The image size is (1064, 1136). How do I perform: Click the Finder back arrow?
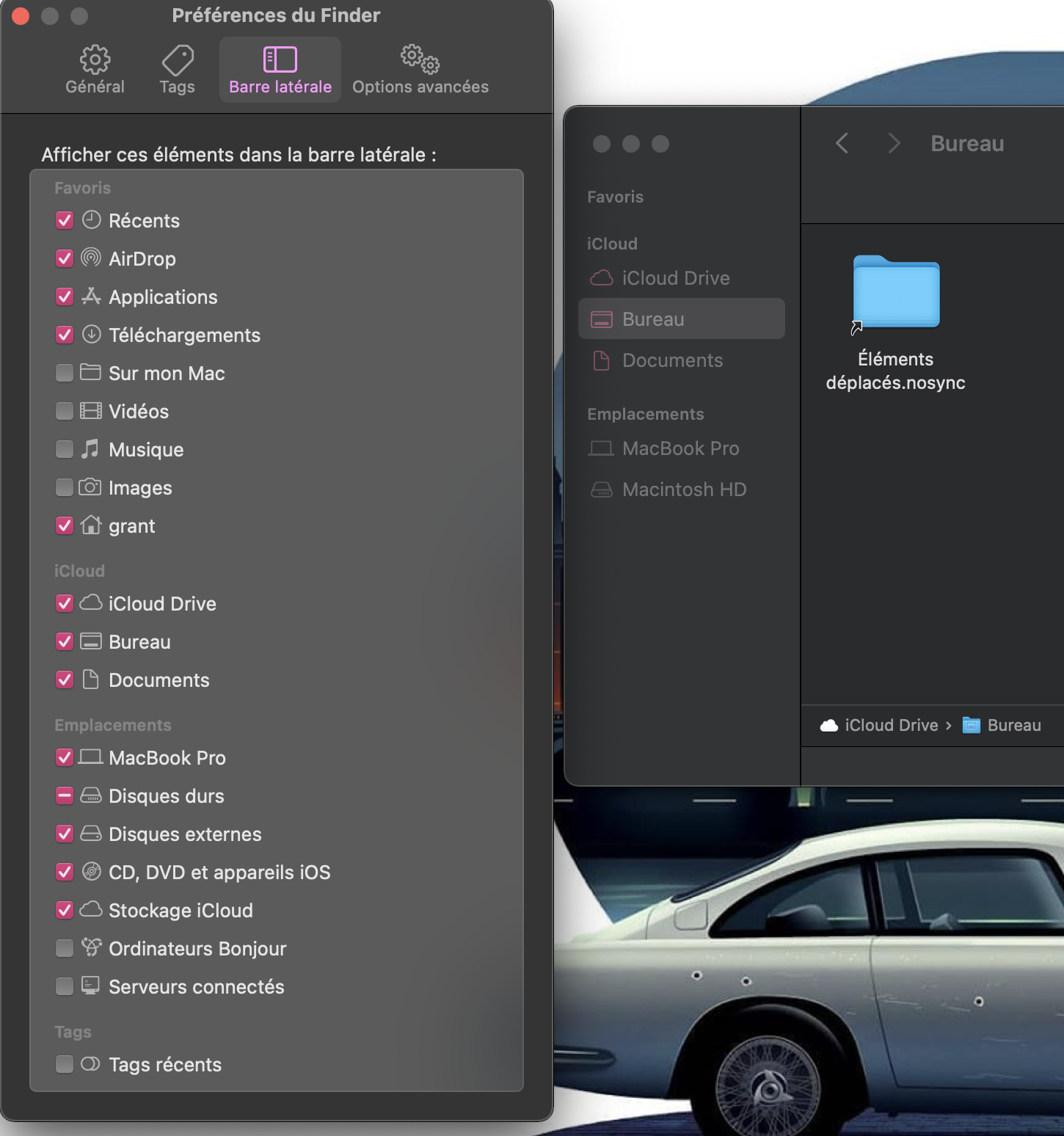(842, 143)
